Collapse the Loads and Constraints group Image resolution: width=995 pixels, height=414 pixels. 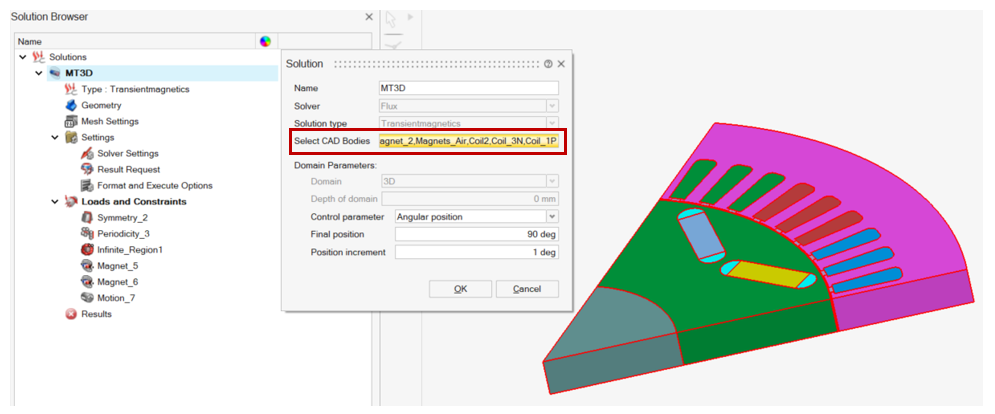55,201
